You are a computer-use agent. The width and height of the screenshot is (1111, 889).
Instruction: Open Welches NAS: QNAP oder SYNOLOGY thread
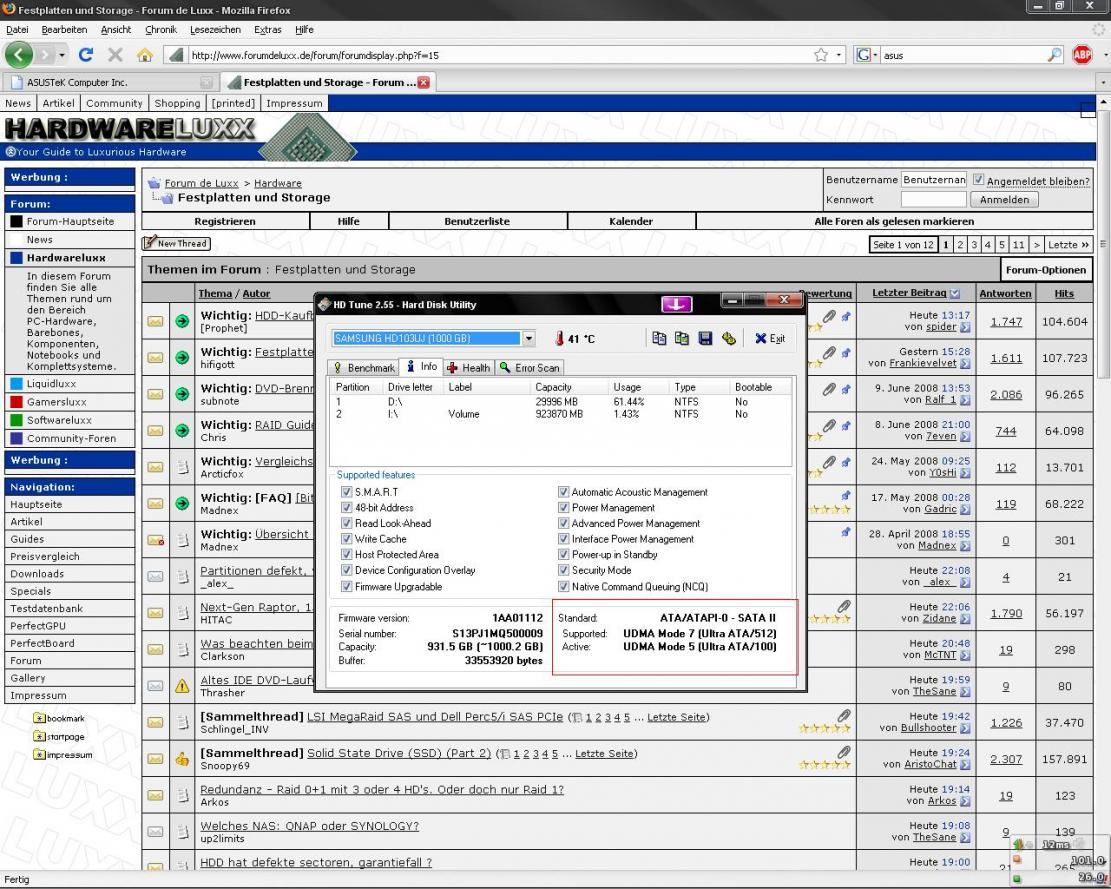tap(309, 826)
